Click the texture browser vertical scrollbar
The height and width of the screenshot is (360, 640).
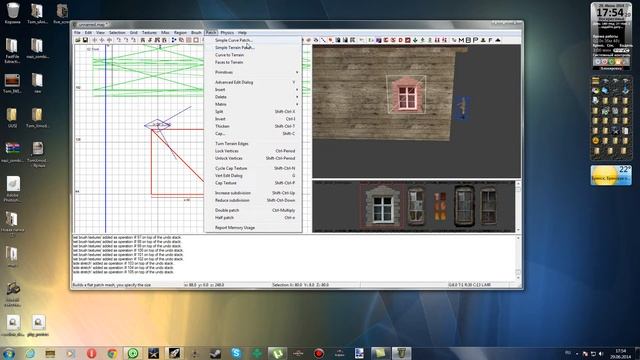tap(518, 207)
